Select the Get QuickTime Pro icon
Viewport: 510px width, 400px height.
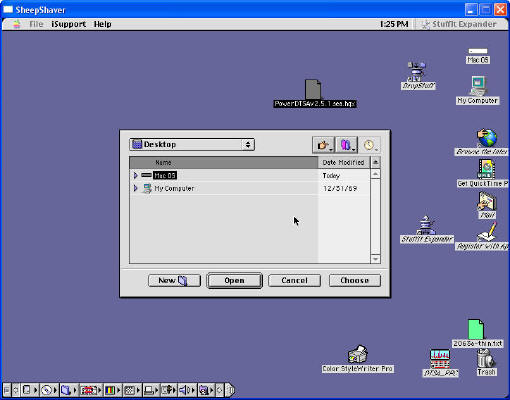point(486,169)
